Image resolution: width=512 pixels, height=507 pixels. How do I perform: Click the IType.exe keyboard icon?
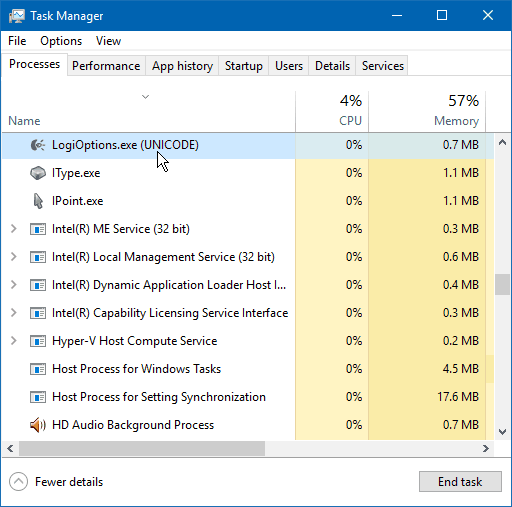click(38, 173)
